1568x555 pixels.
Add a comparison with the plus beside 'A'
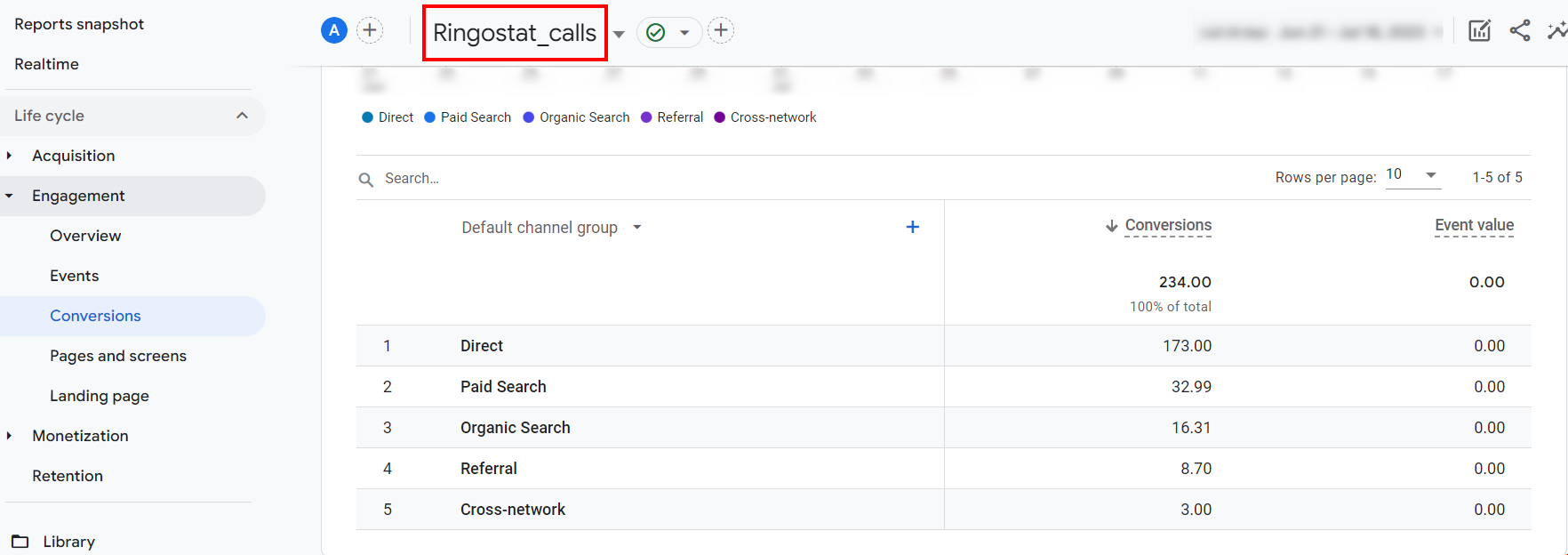370,31
